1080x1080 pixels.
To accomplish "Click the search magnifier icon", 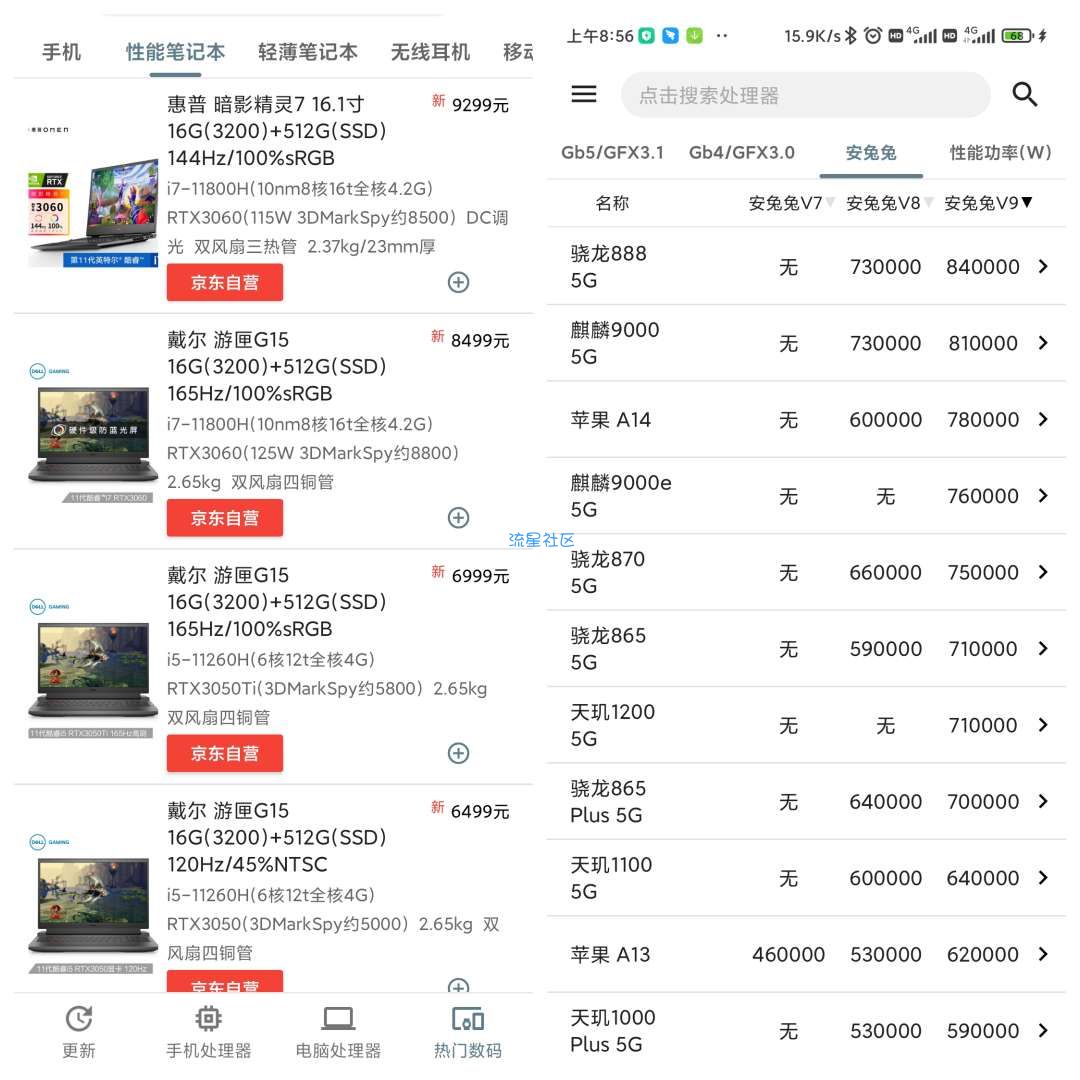I will tap(1025, 95).
